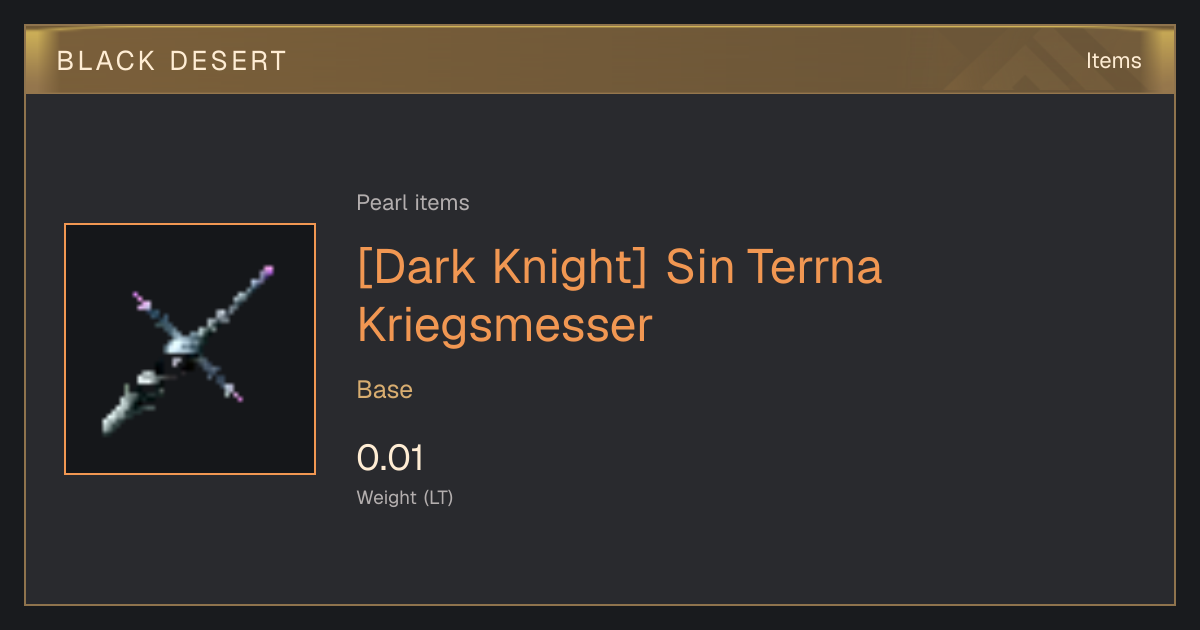Click the 0.01 weight value

[390, 458]
